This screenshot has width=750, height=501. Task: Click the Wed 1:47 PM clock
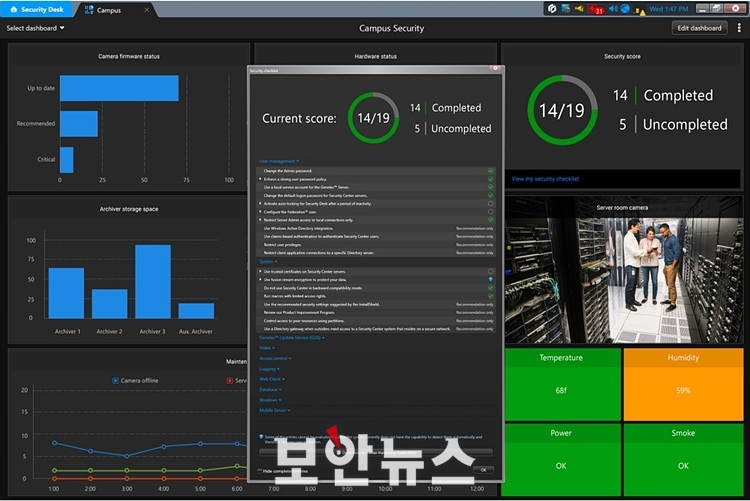(669, 9)
